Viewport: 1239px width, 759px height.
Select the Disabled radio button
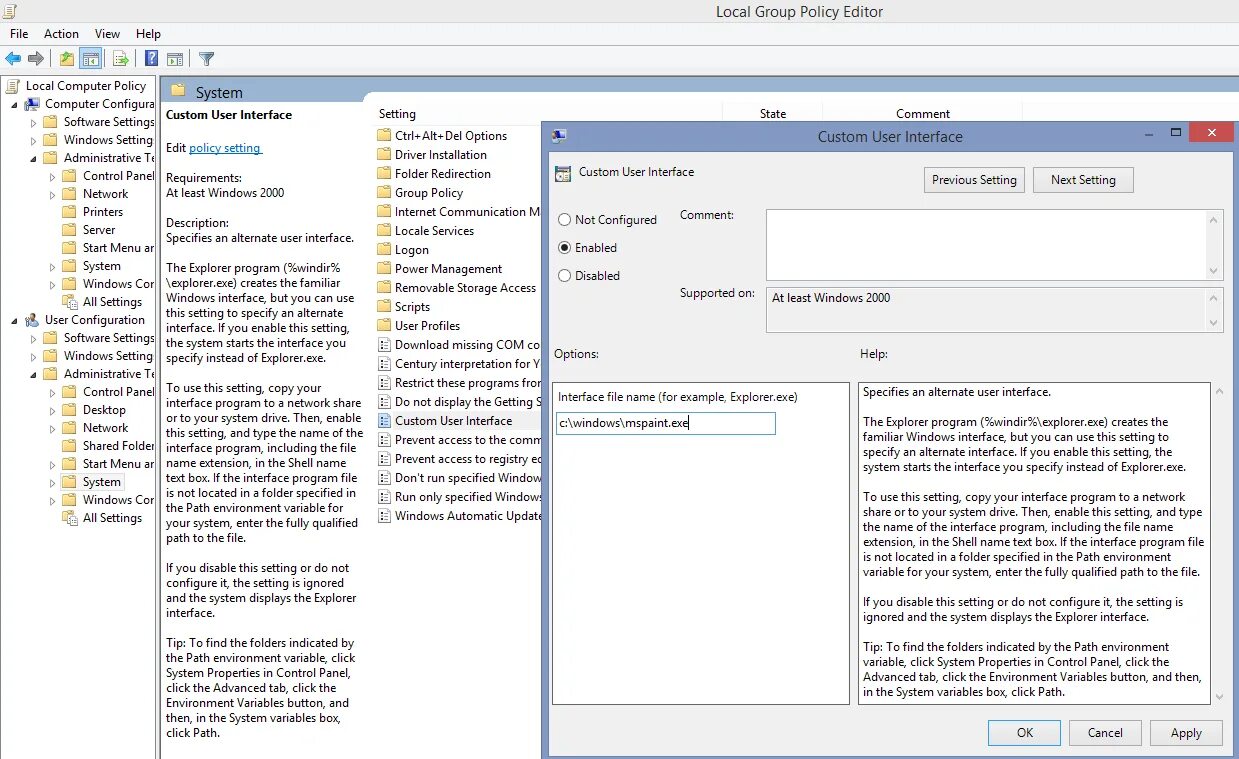pyautogui.click(x=565, y=276)
